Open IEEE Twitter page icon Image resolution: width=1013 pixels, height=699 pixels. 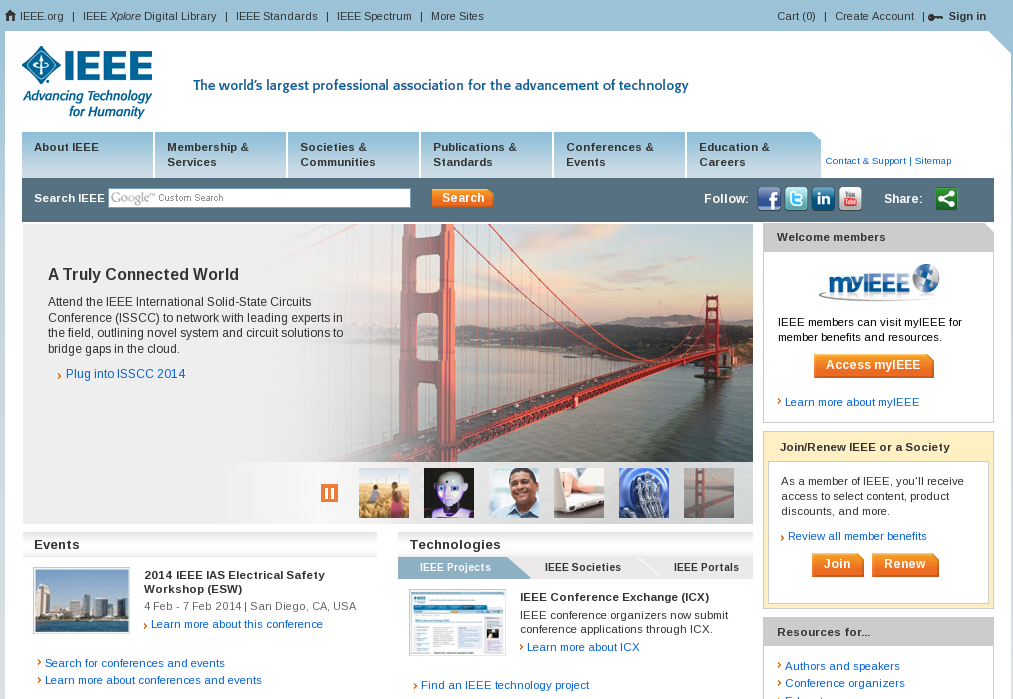point(796,198)
